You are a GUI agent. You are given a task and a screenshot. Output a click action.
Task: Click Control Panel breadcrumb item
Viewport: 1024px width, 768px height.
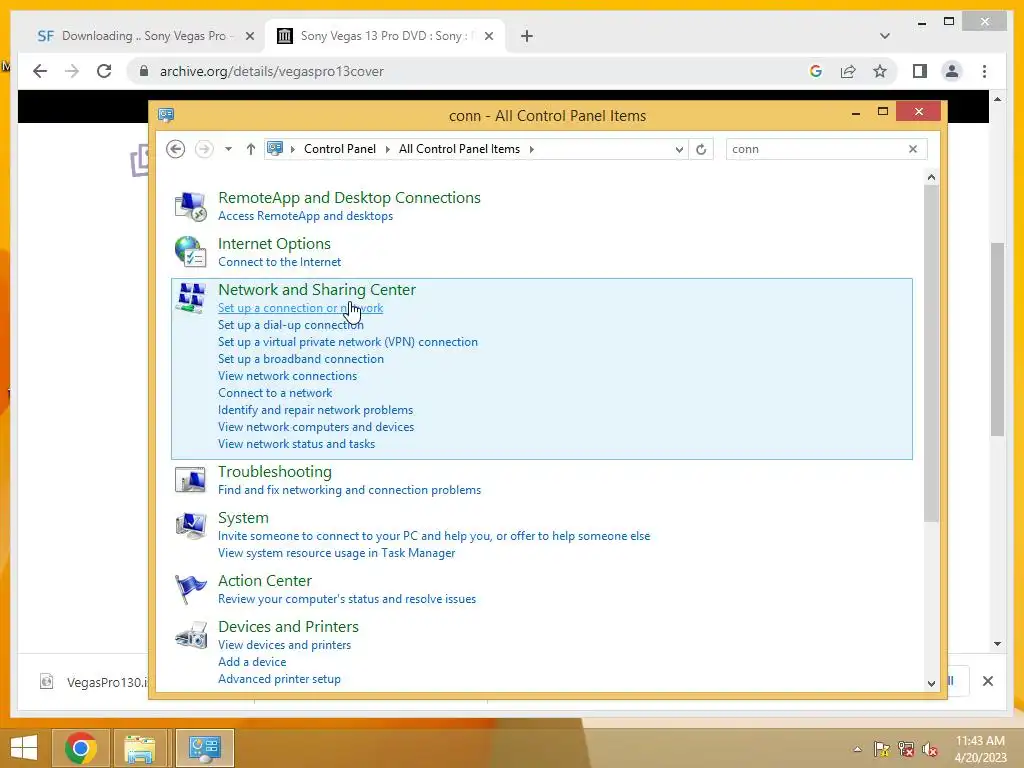[x=340, y=149]
